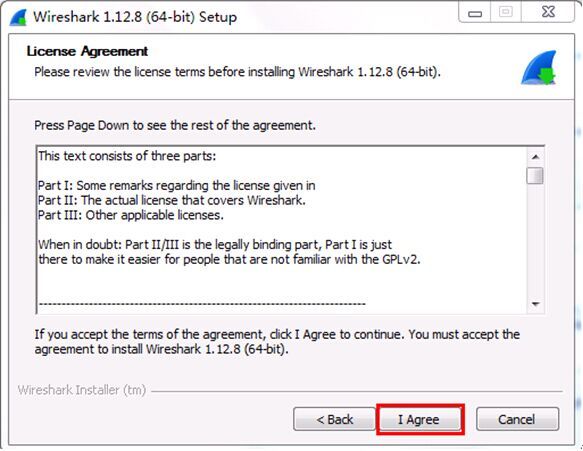Go back with the < Back button

[334, 419]
